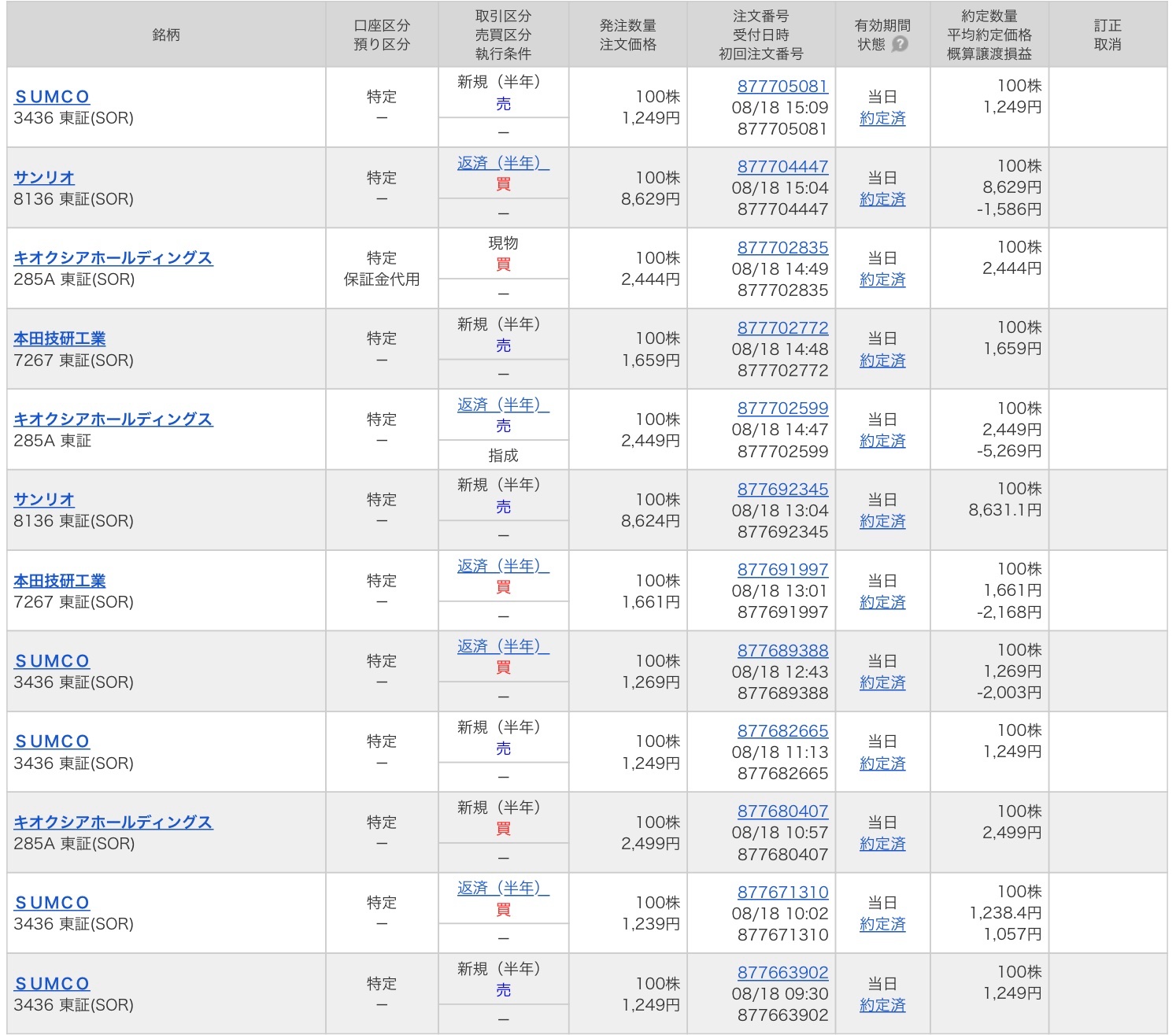Click 返済（半年） link in order 877704447 row
Screen dimensions: 1176x1035
[503, 163]
